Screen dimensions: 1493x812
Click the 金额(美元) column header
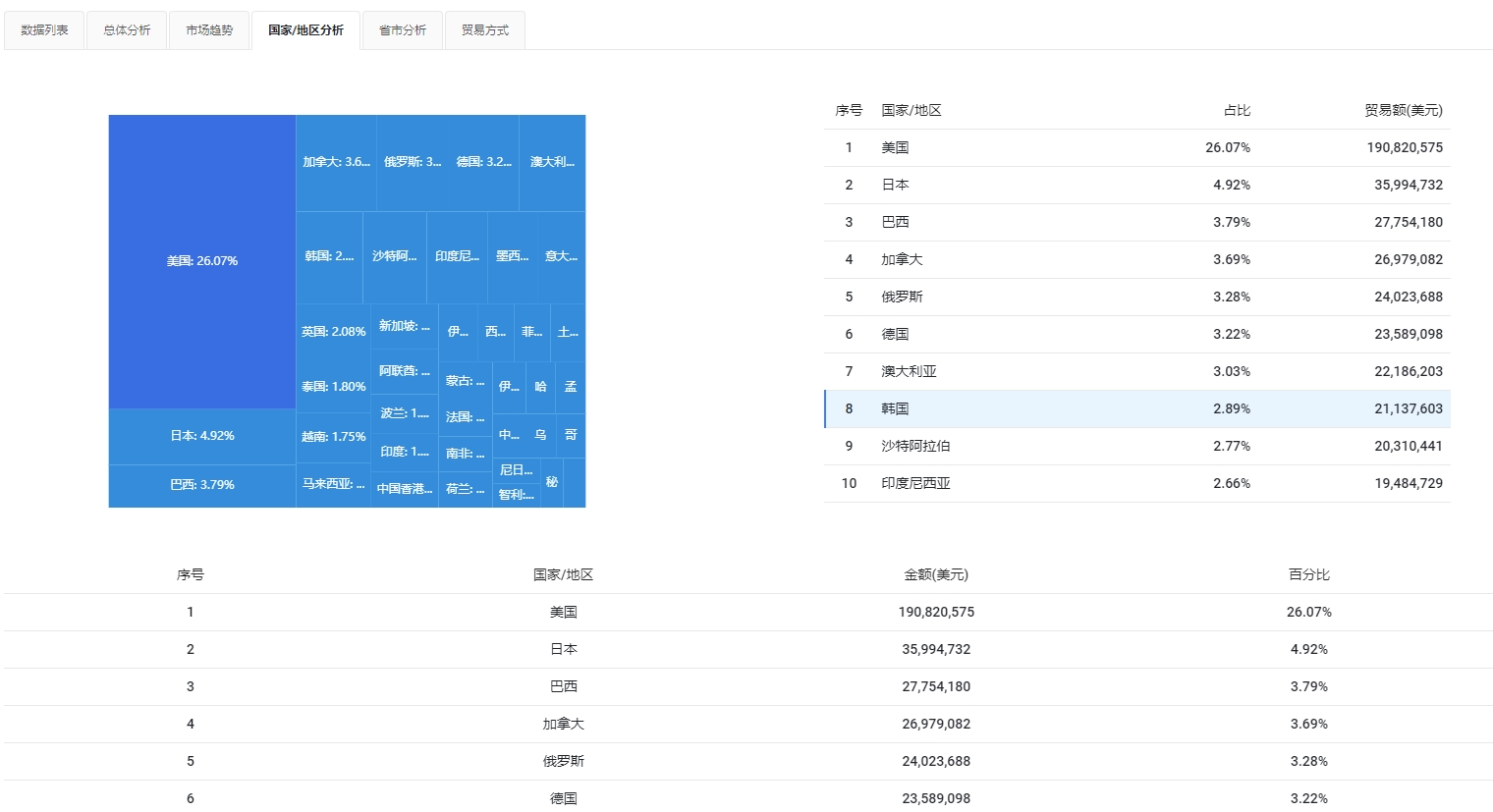(x=936, y=575)
